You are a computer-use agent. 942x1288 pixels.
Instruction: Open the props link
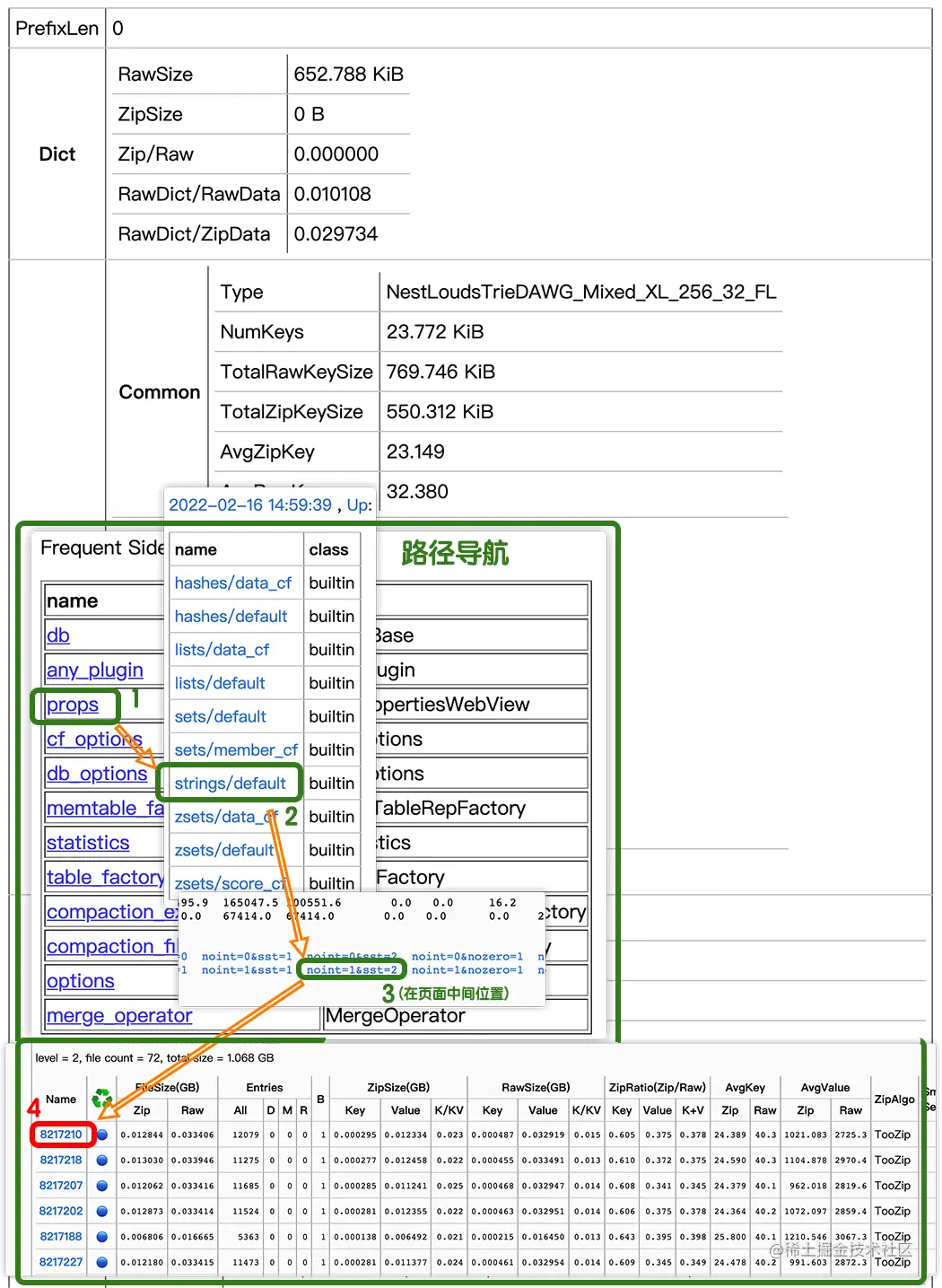click(73, 705)
